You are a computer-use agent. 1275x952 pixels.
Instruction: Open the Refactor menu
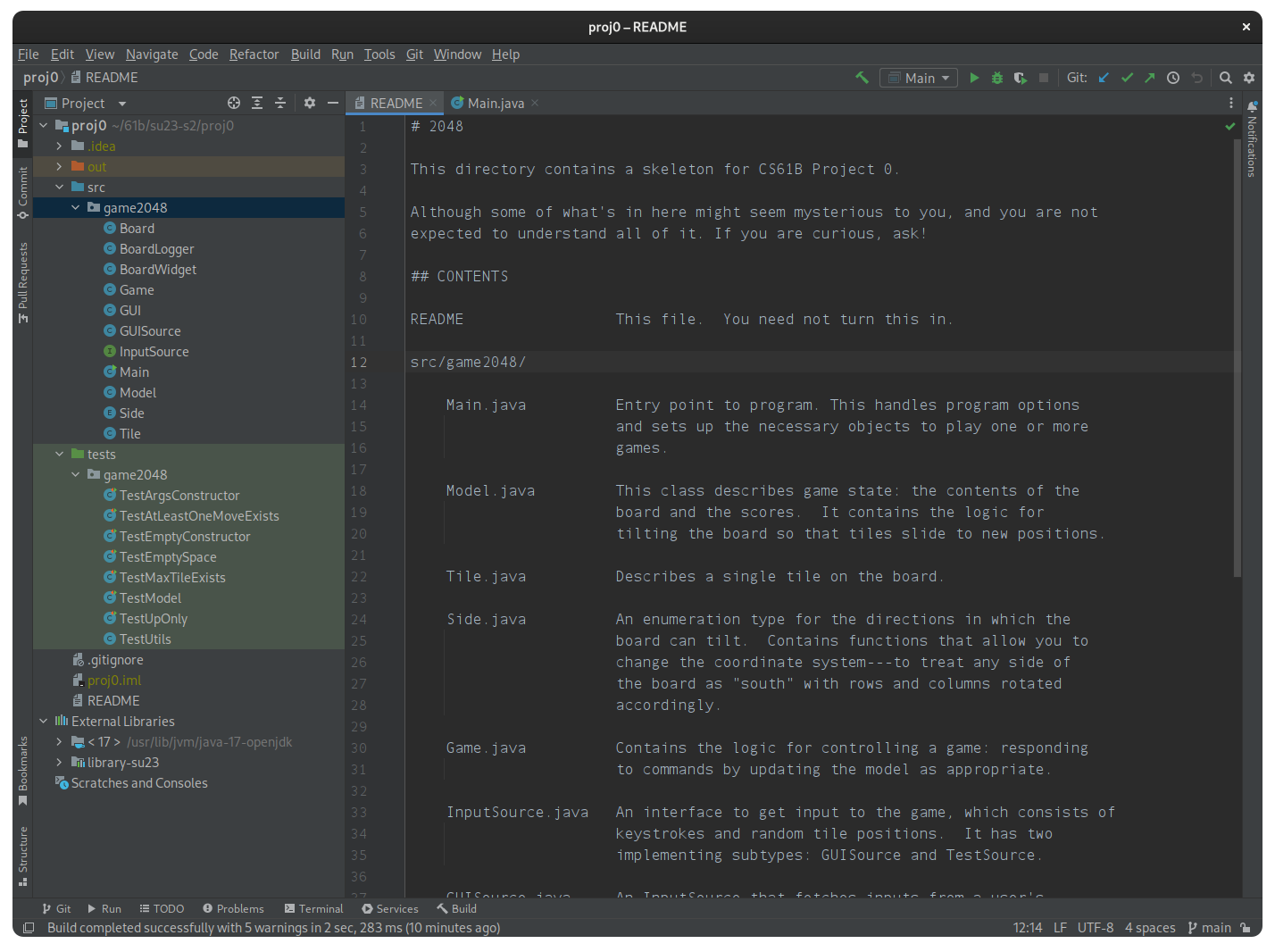(x=254, y=54)
